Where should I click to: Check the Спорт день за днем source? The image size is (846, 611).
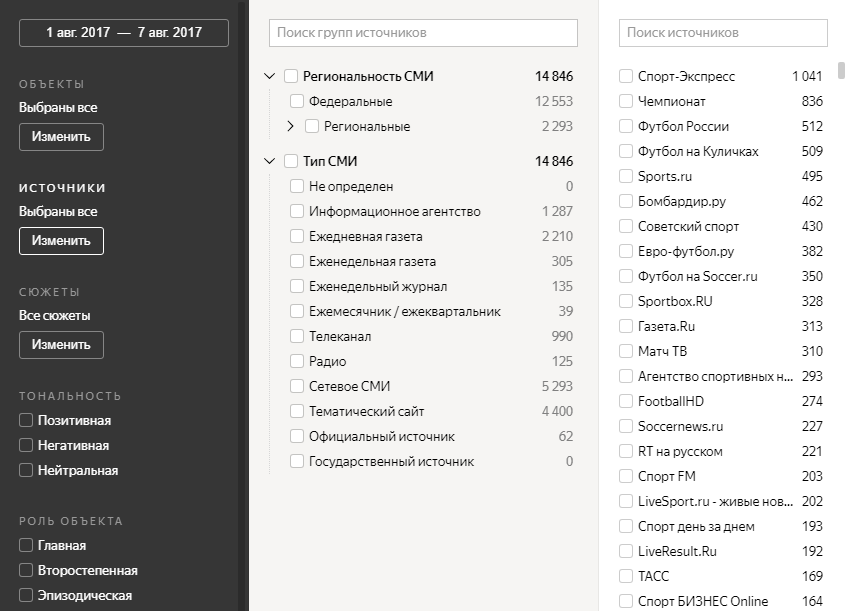tap(626, 526)
